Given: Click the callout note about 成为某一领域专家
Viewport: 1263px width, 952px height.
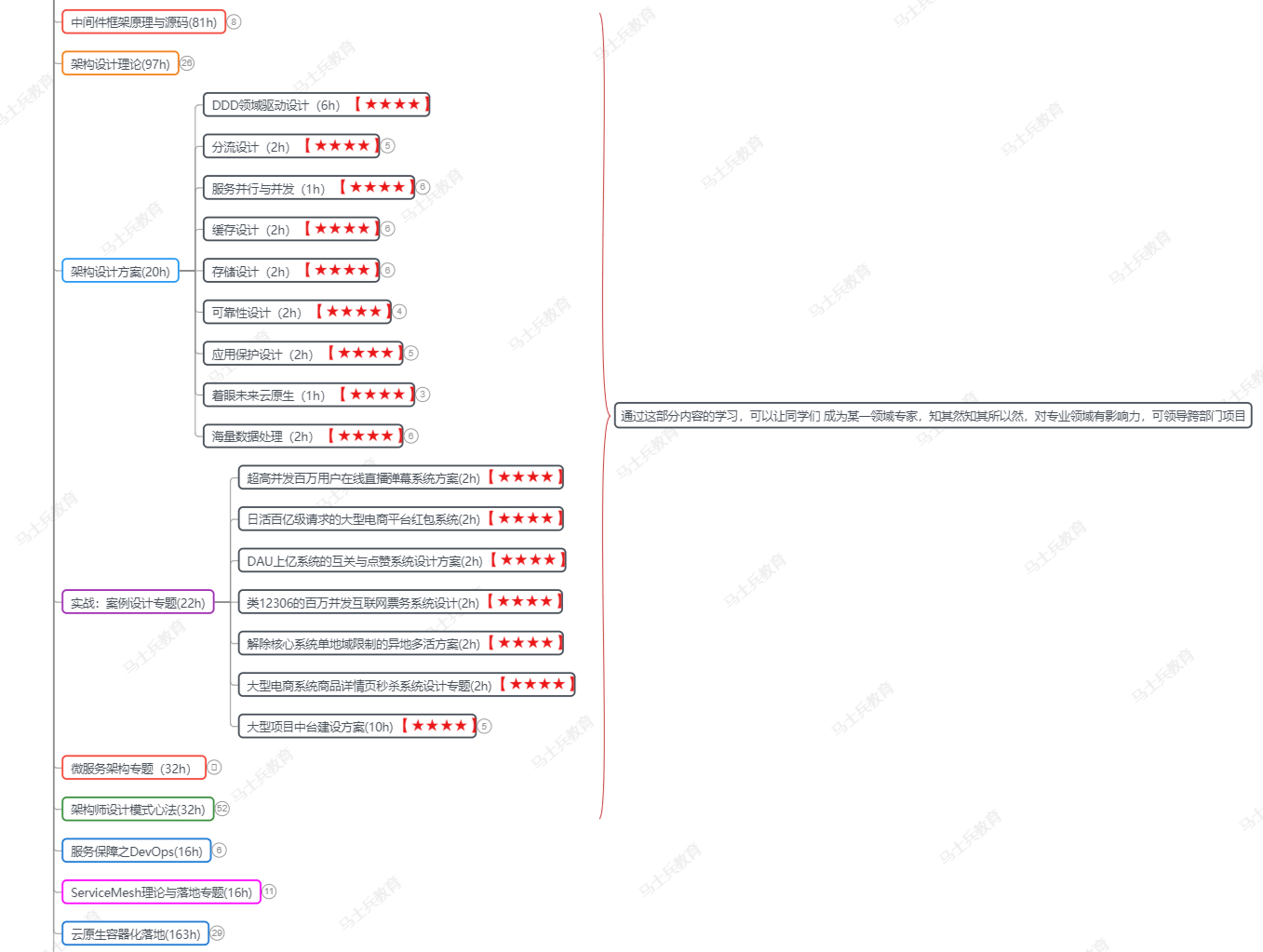Looking at the screenshot, I should coord(931,415).
